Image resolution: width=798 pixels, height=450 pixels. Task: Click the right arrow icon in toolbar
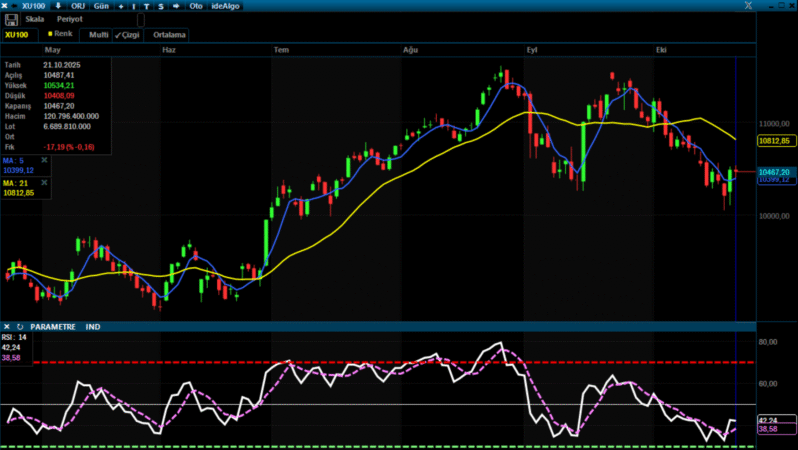click(x=177, y=6)
